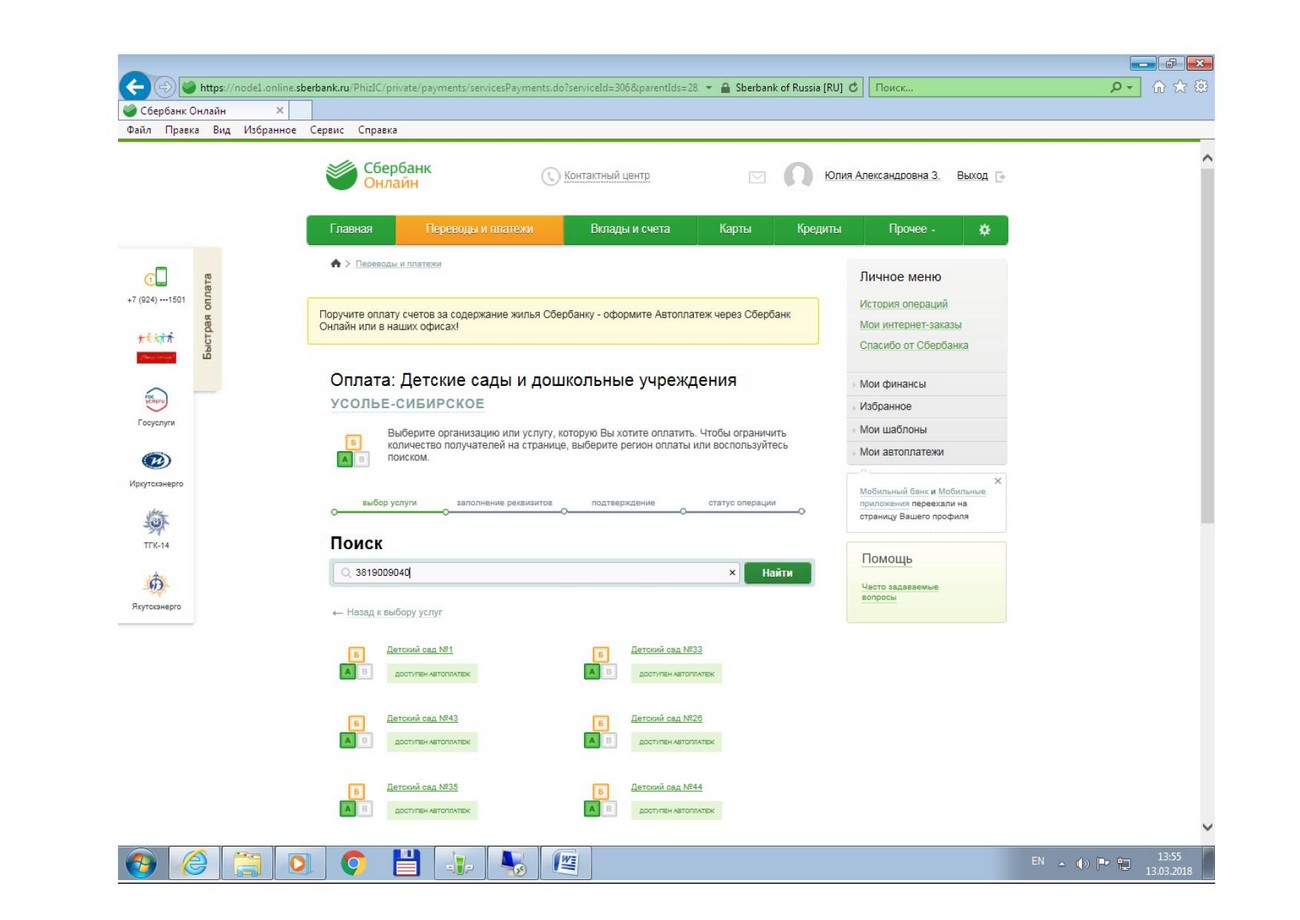Viewport: 1300px width, 920px height.
Task: Click the taskbar volume speaker icon
Action: [1084, 864]
